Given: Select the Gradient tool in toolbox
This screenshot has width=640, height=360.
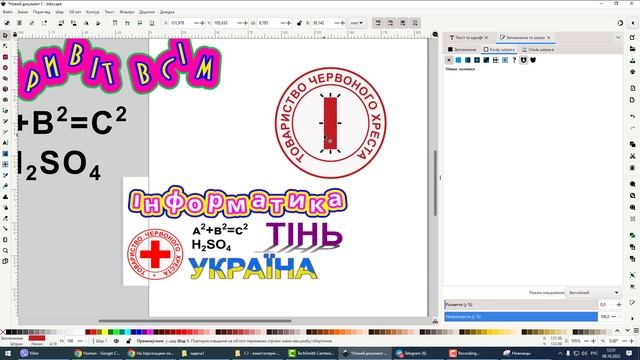Looking at the screenshot, I should pos(5,154).
